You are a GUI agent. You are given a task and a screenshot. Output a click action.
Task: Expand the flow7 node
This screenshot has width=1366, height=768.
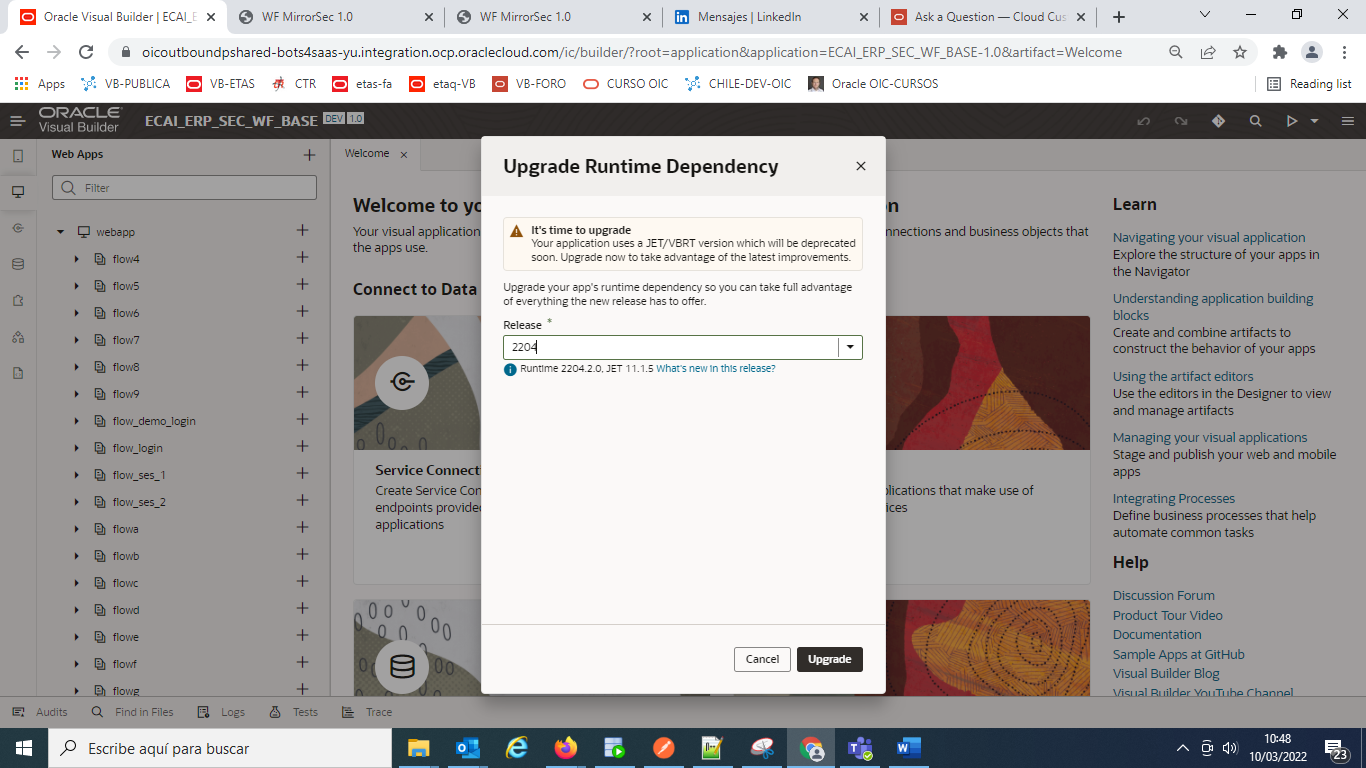click(x=77, y=340)
